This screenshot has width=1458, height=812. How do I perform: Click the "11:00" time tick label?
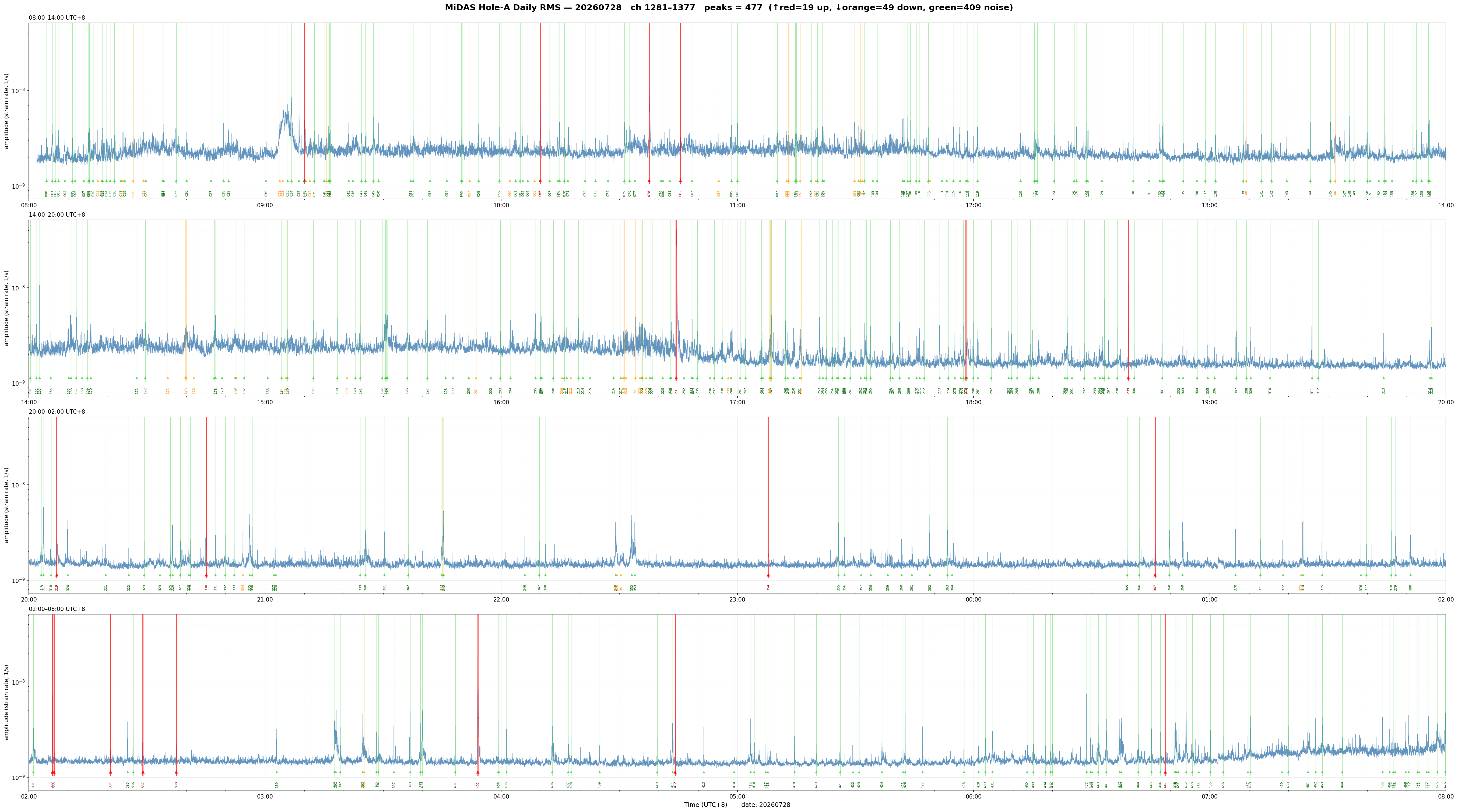coord(737,205)
